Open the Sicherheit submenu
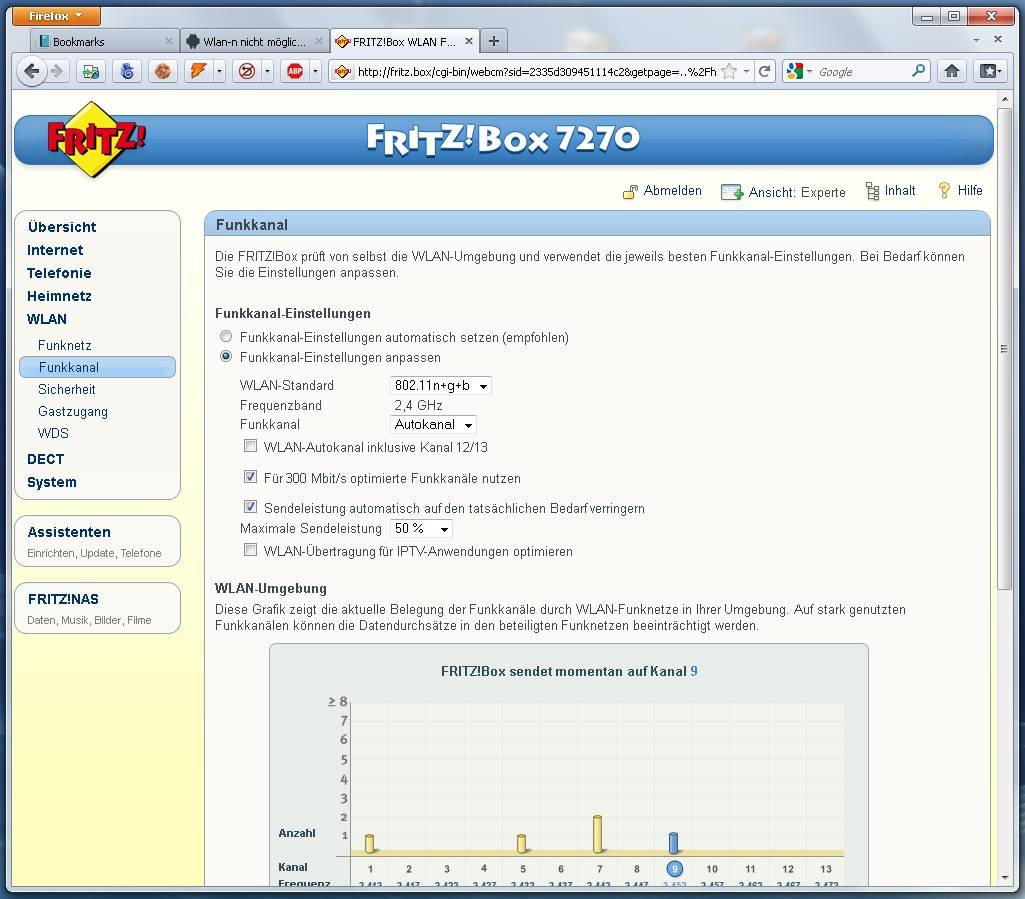The height and width of the screenshot is (899, 1025). coord(67,389)
